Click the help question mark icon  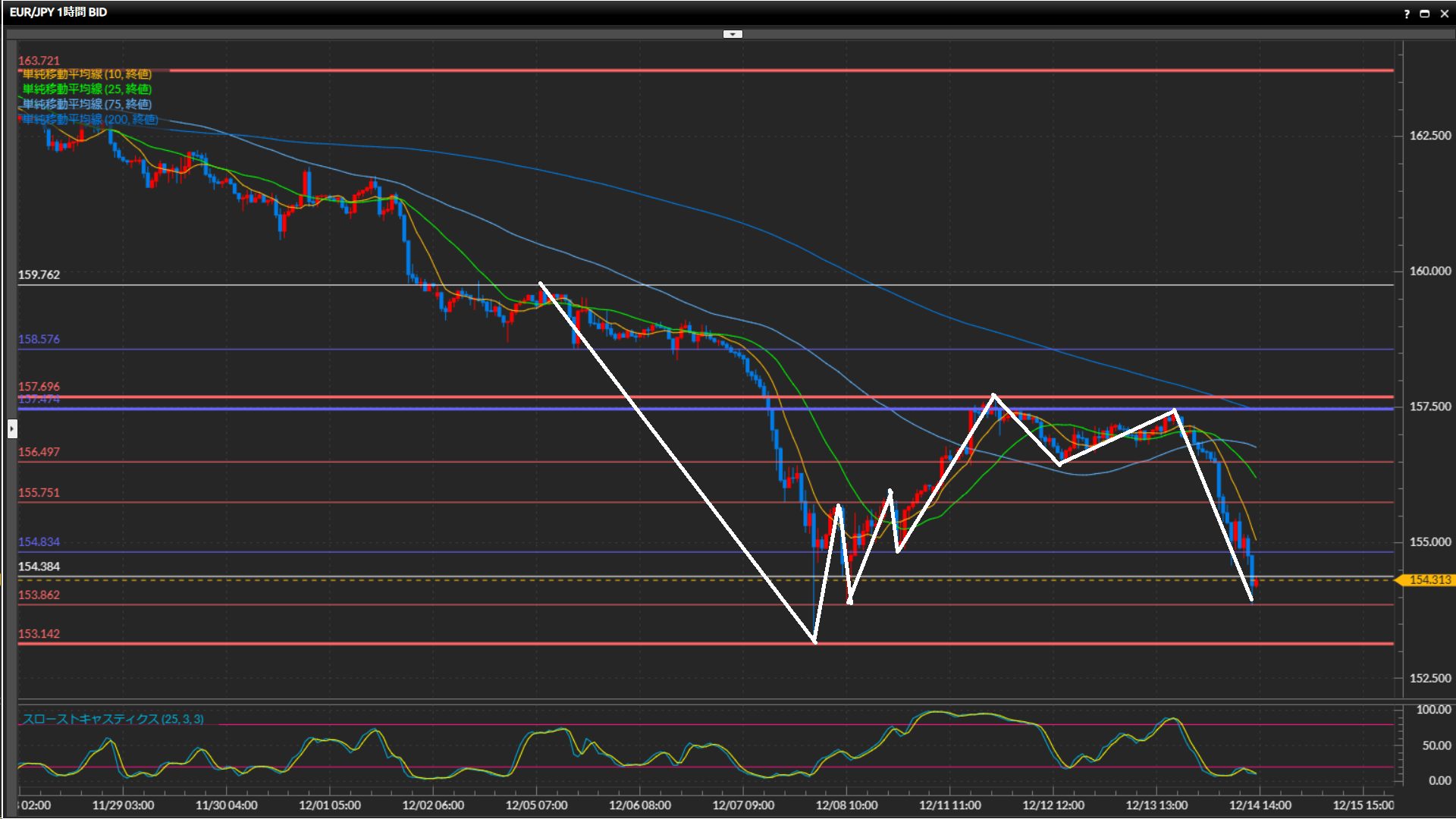click(x=1407, y=14)
